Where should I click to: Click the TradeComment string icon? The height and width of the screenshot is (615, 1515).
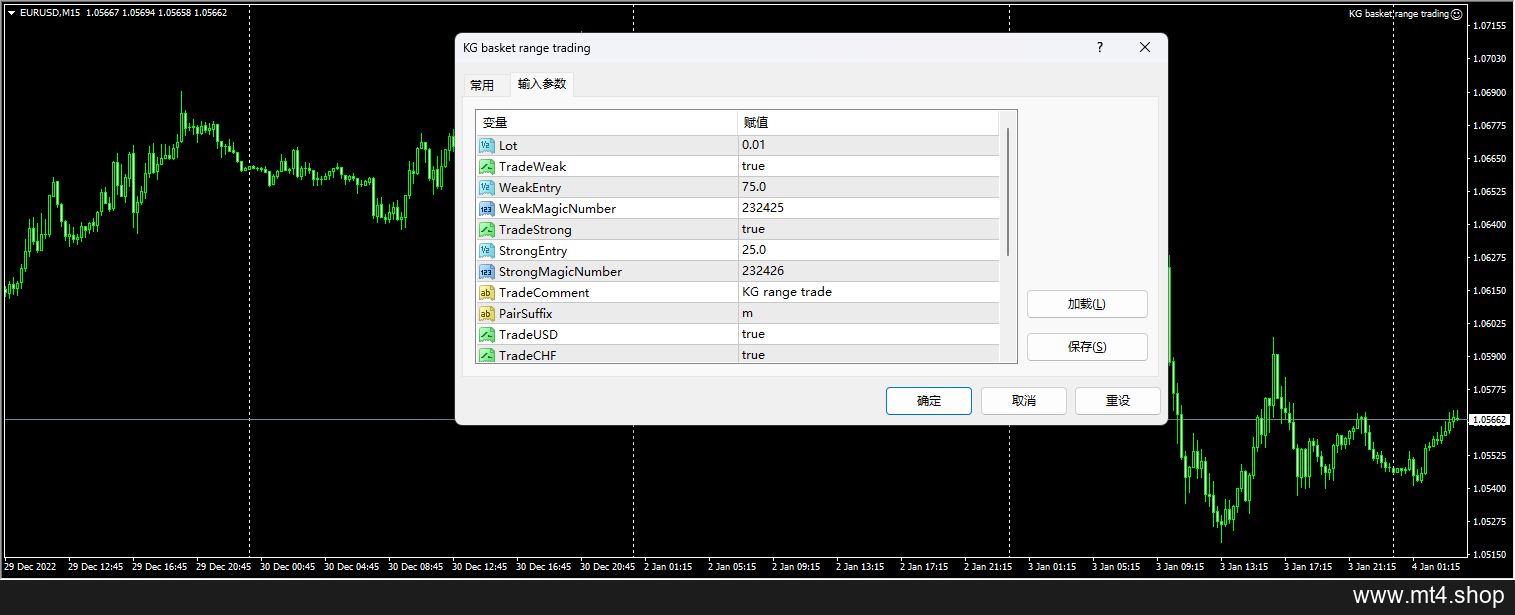(487, 293)
